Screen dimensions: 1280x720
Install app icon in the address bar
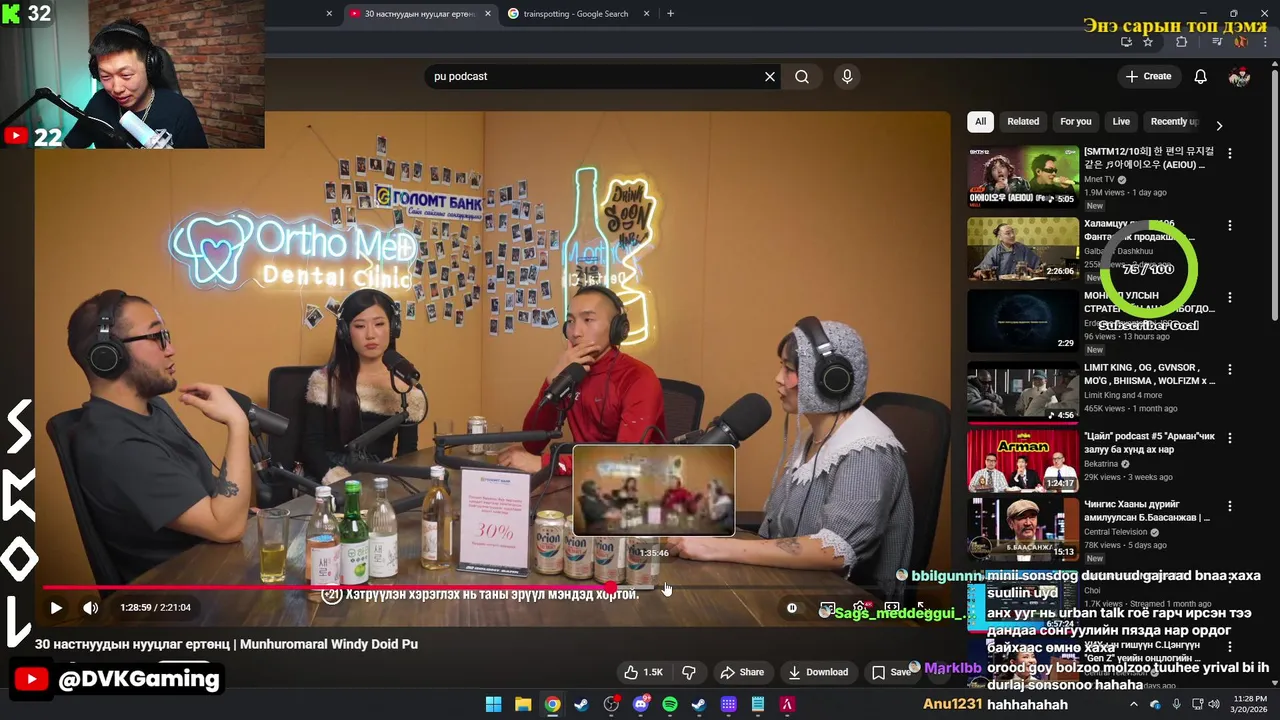(1126, 42)
